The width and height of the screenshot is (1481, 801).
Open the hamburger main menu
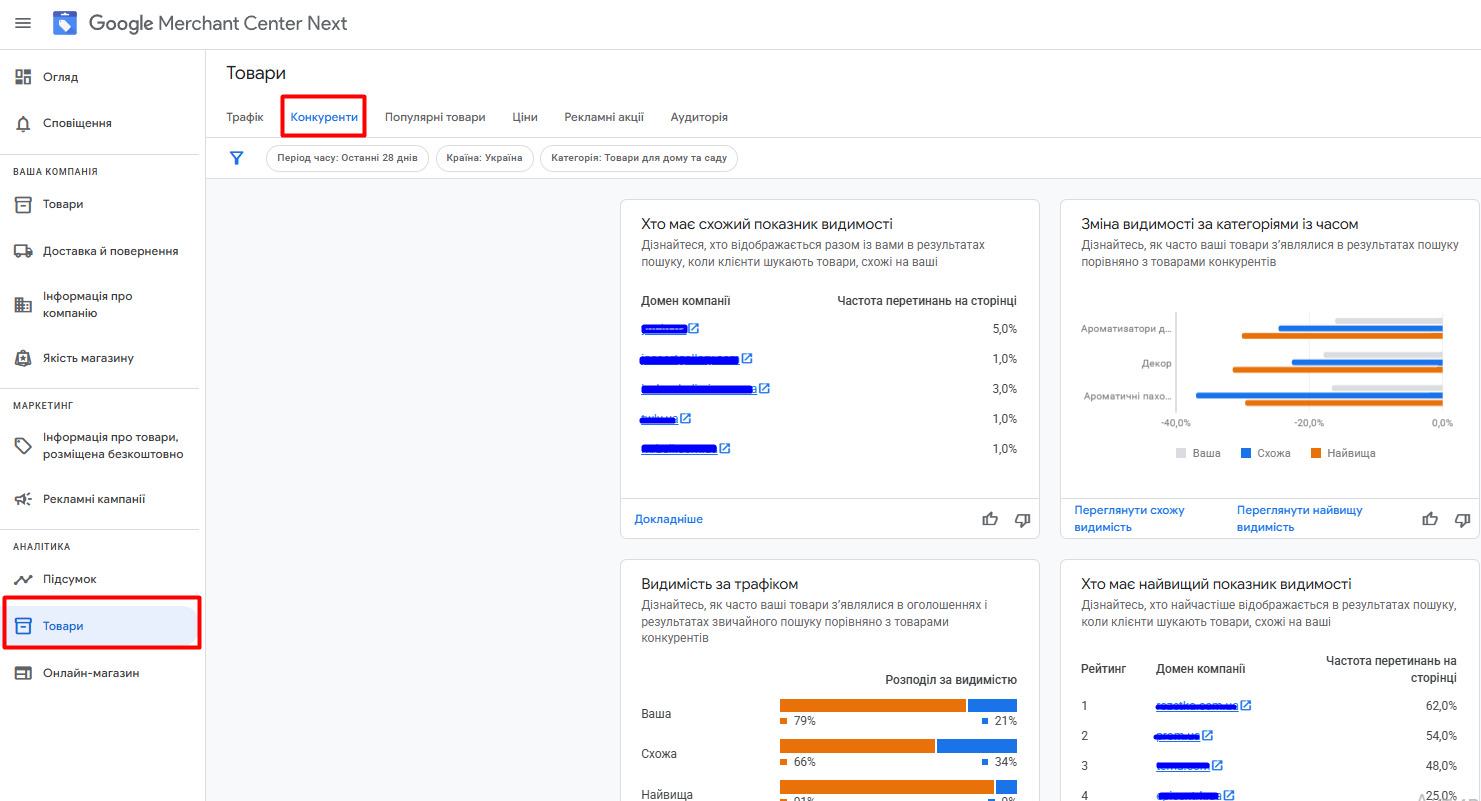click(23, 23)
